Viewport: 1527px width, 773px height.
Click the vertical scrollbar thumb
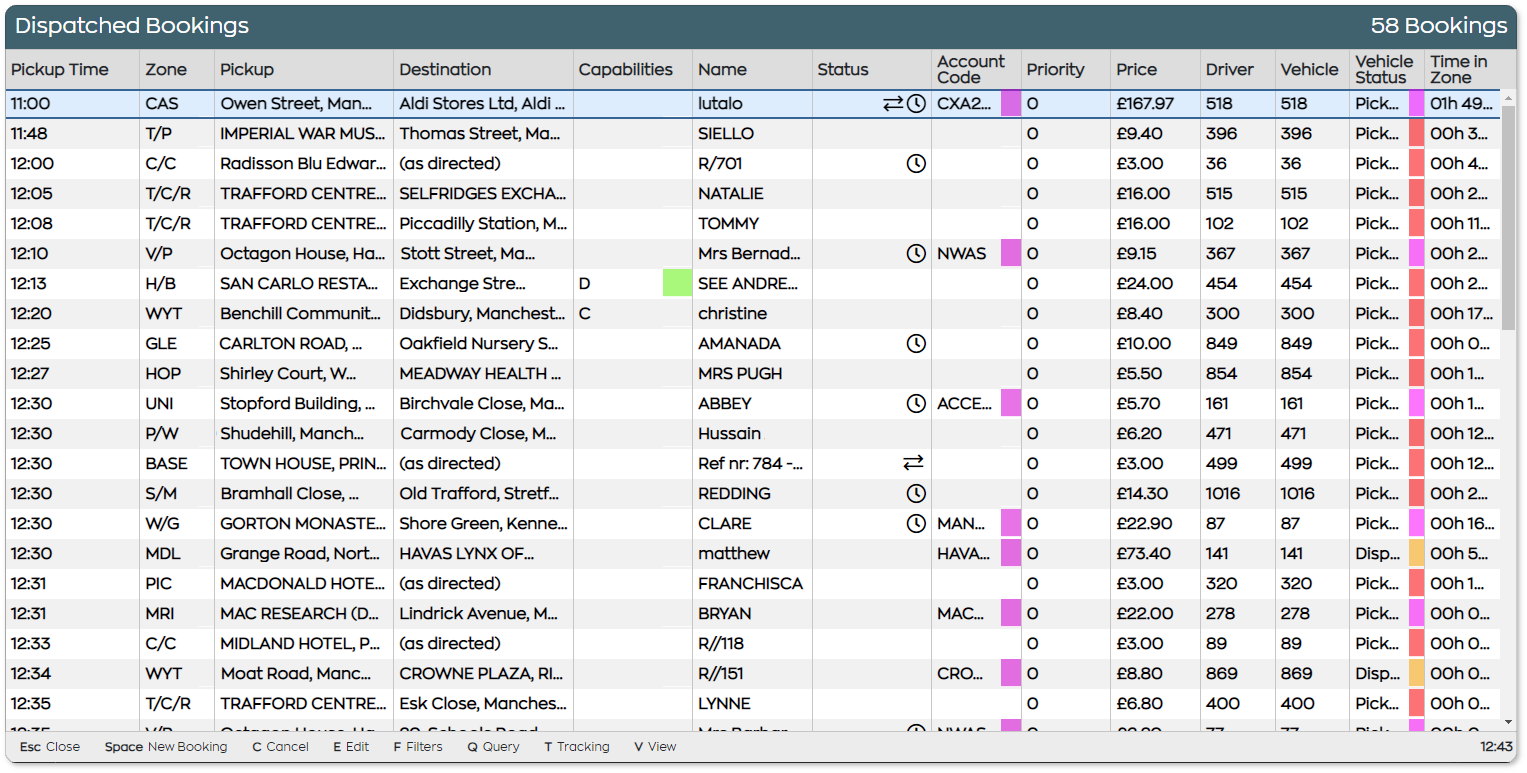pyautogui.click(x=1509, y=217)
